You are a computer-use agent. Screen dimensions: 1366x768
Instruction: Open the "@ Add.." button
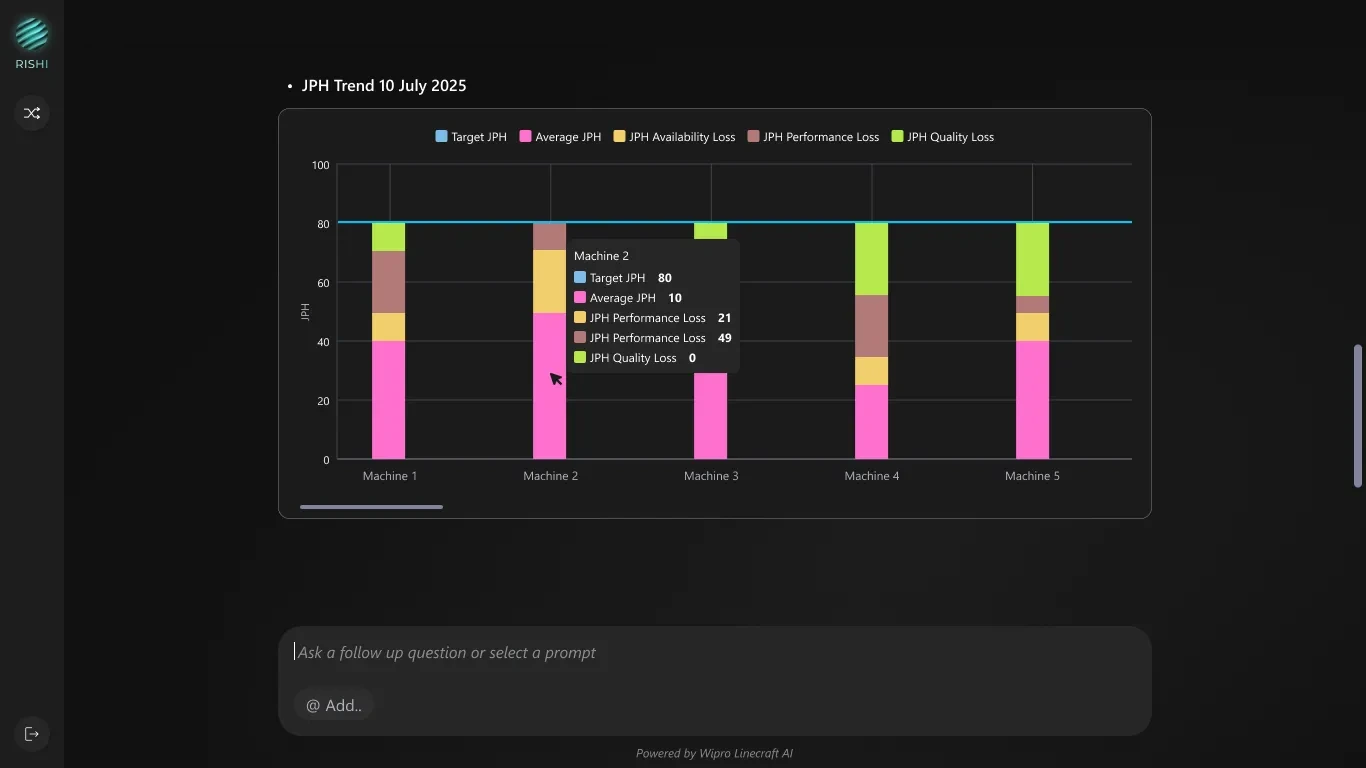point(334,705)
